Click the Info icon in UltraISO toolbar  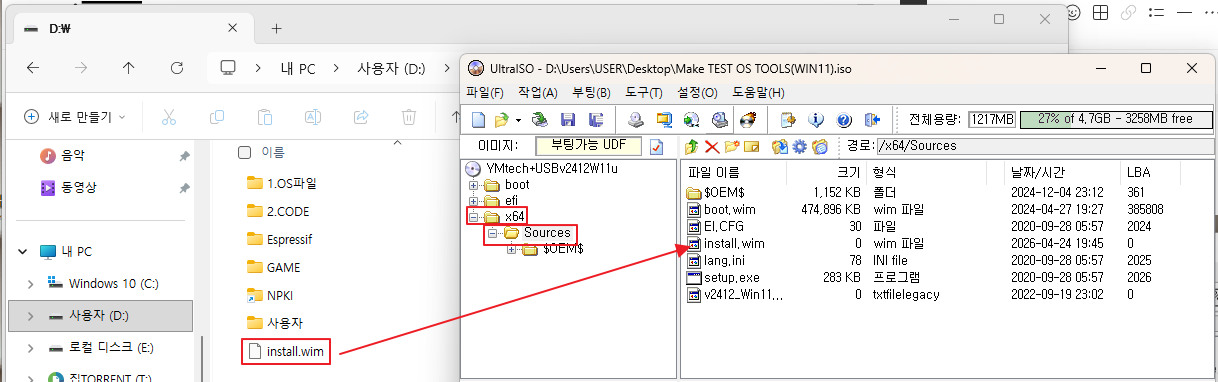point(815,120)
